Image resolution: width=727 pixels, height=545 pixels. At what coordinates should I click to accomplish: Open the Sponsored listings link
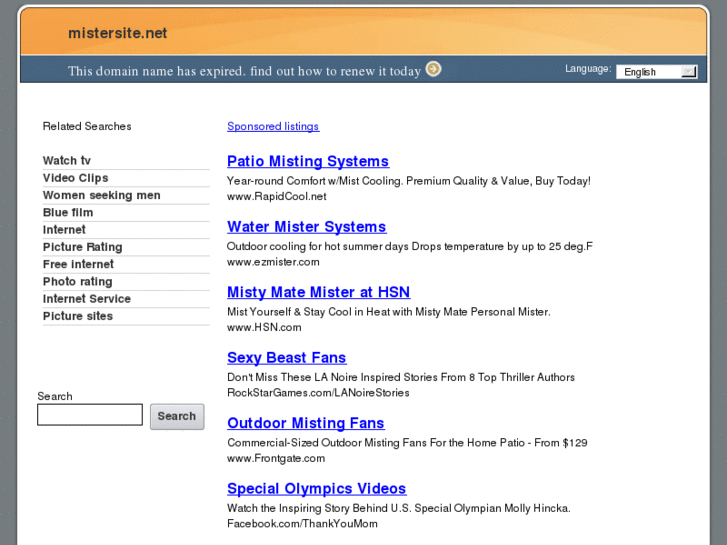coord(273,126)
